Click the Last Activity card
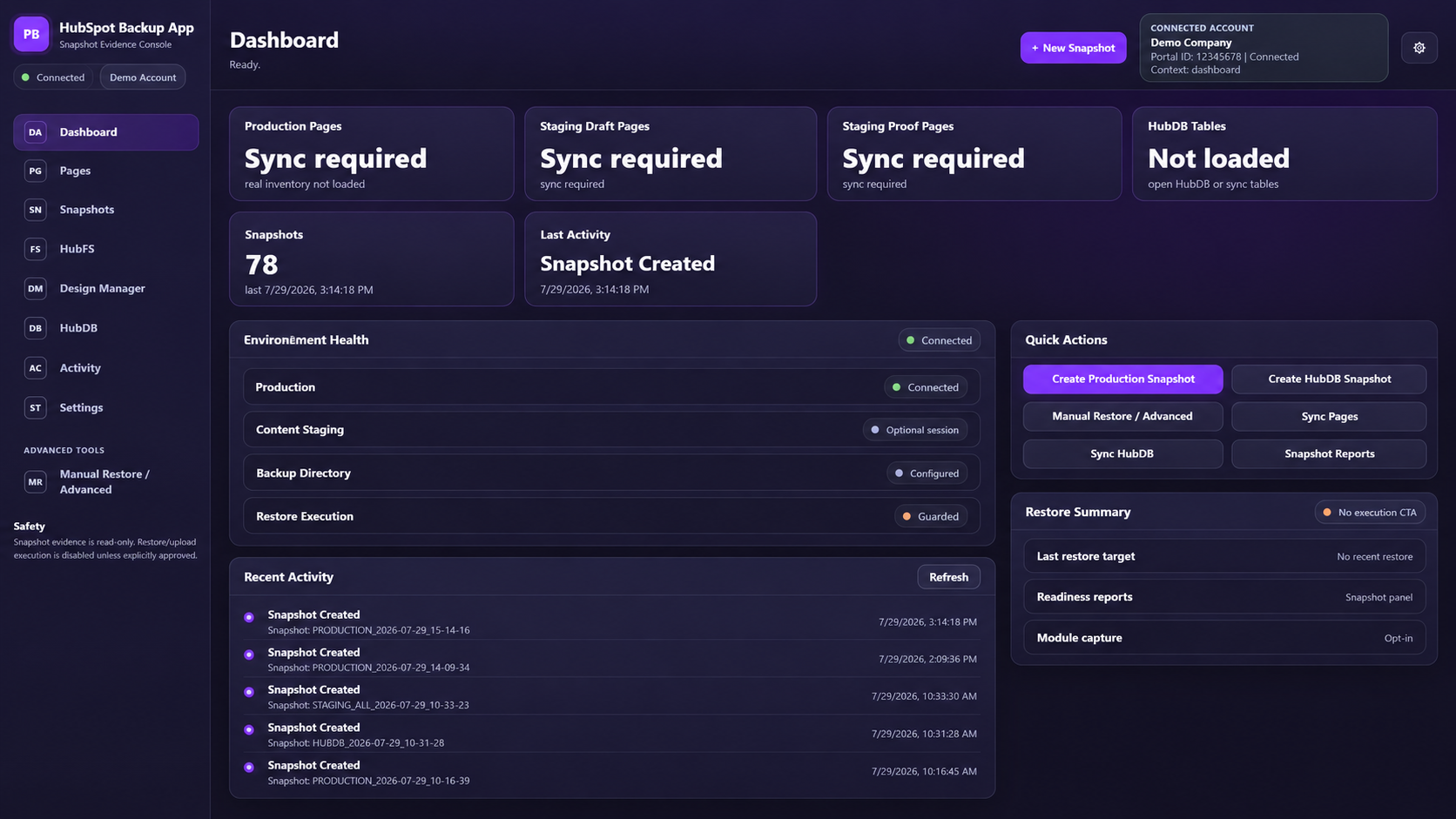The image size is (1456, 819). tap(671, 259)
